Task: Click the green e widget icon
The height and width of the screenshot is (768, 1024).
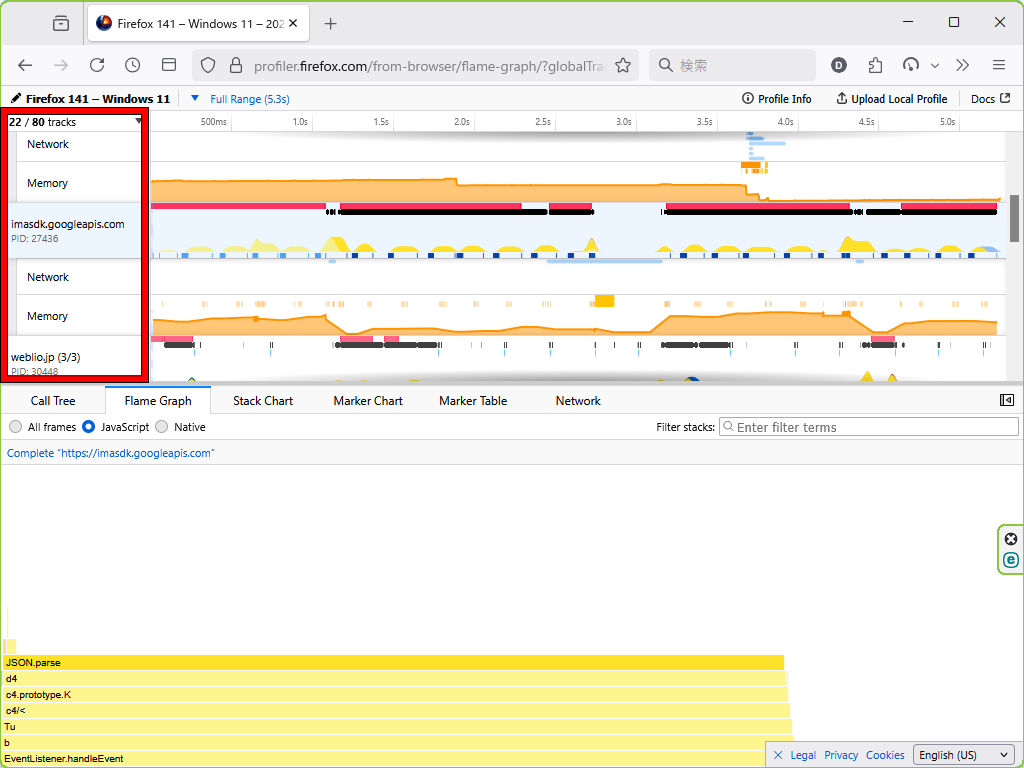Action: (1011, 560)
